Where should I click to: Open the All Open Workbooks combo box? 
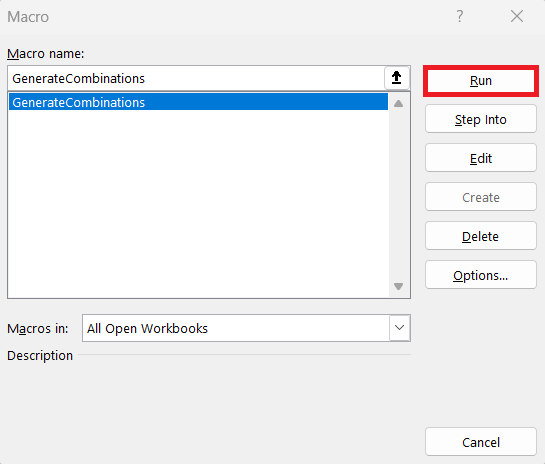[x=246, y=328]
